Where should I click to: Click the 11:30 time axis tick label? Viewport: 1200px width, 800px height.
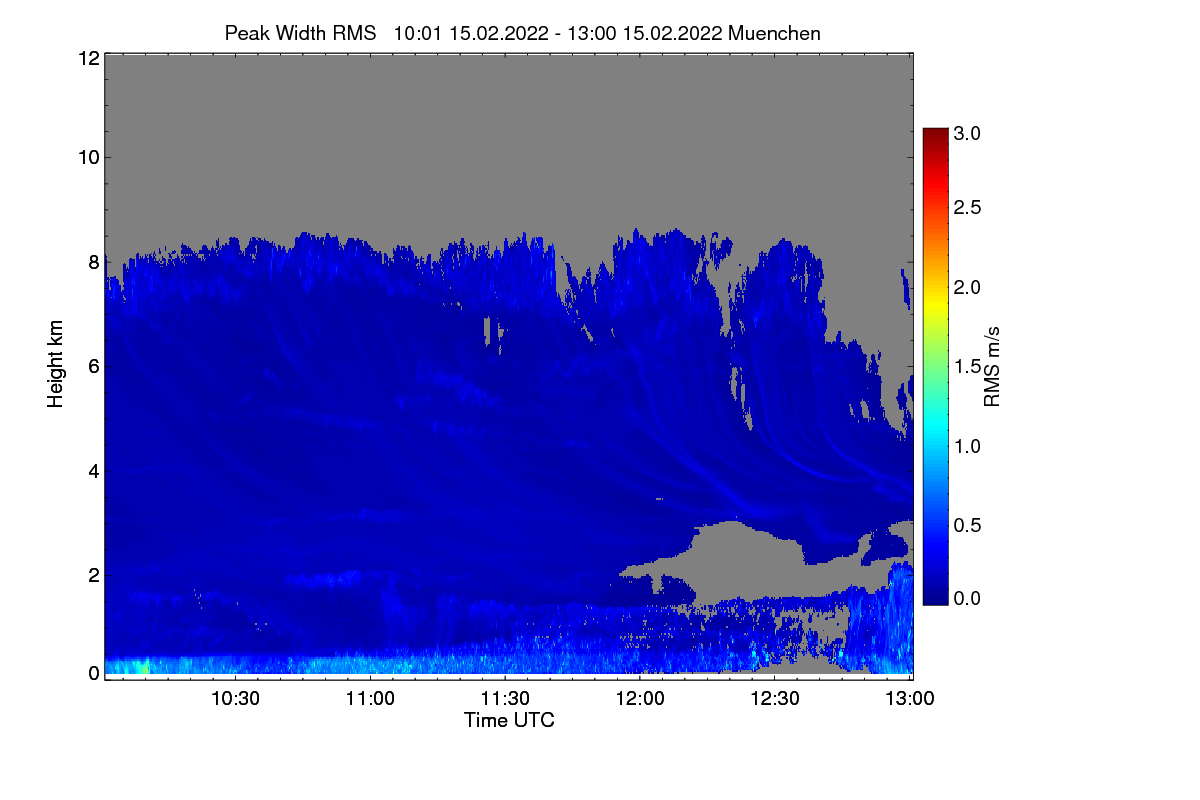click(506, 699)
